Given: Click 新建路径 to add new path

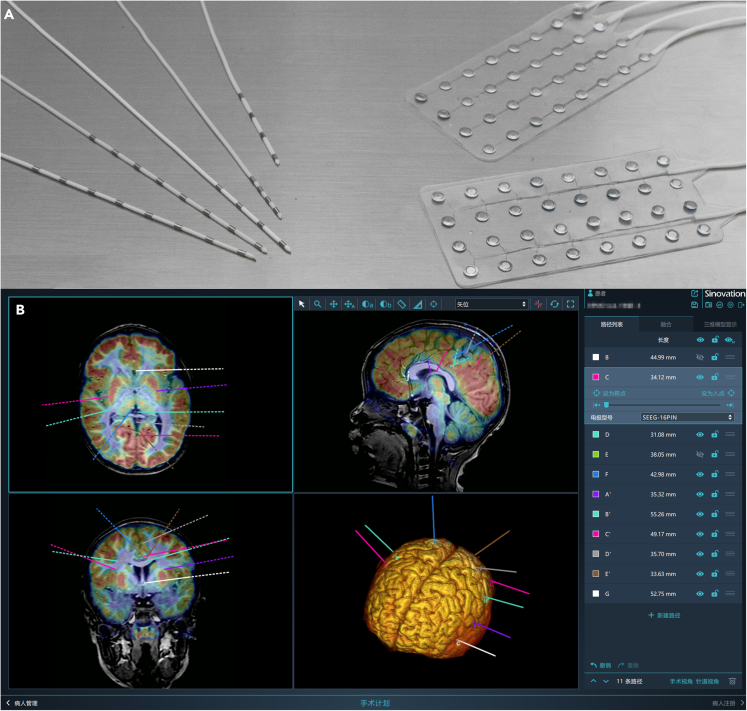Looking at the screenshot, I should click(x=664, y=615).
